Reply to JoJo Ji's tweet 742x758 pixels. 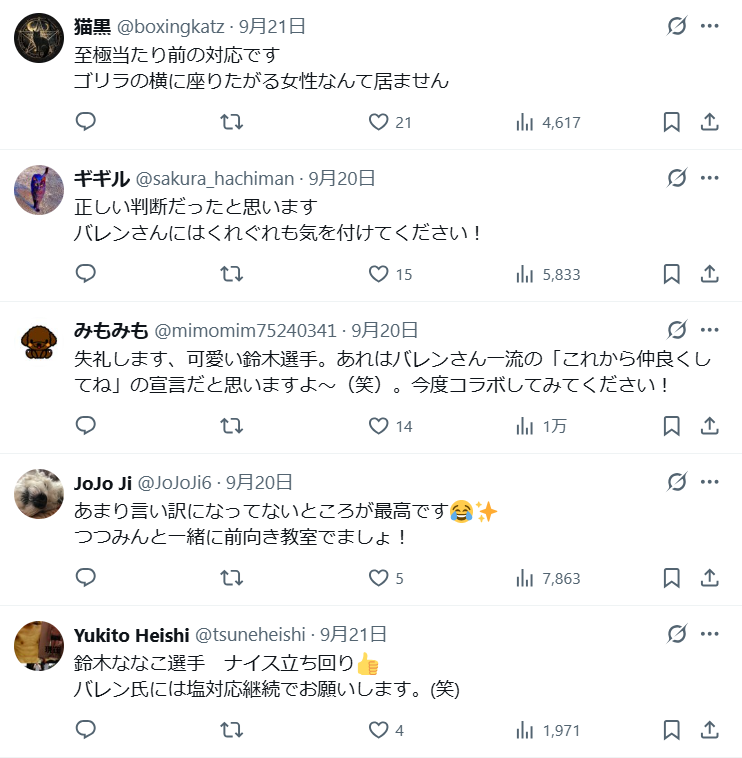point(86,578)
